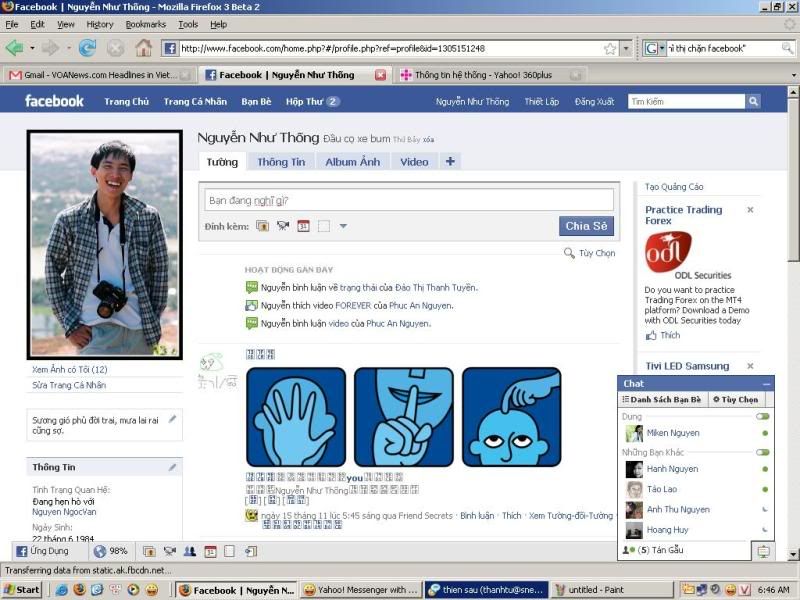Switch to the Gmail browser tab
The width and height of the screenshot is (800, 600).
click(x=99, y=75)
